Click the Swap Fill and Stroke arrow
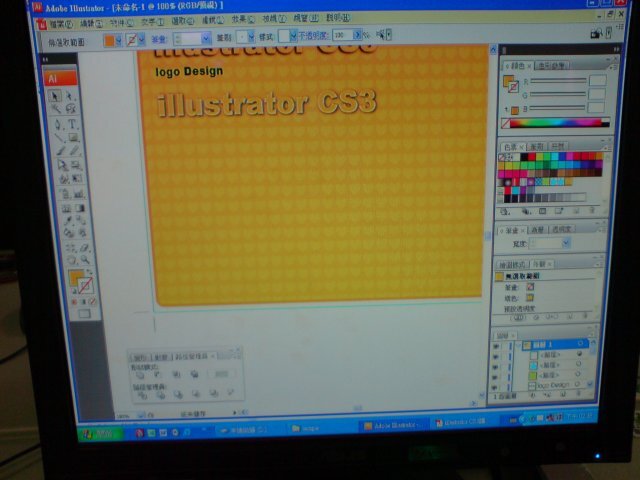 pyautogui.click(x=90, y=272)
